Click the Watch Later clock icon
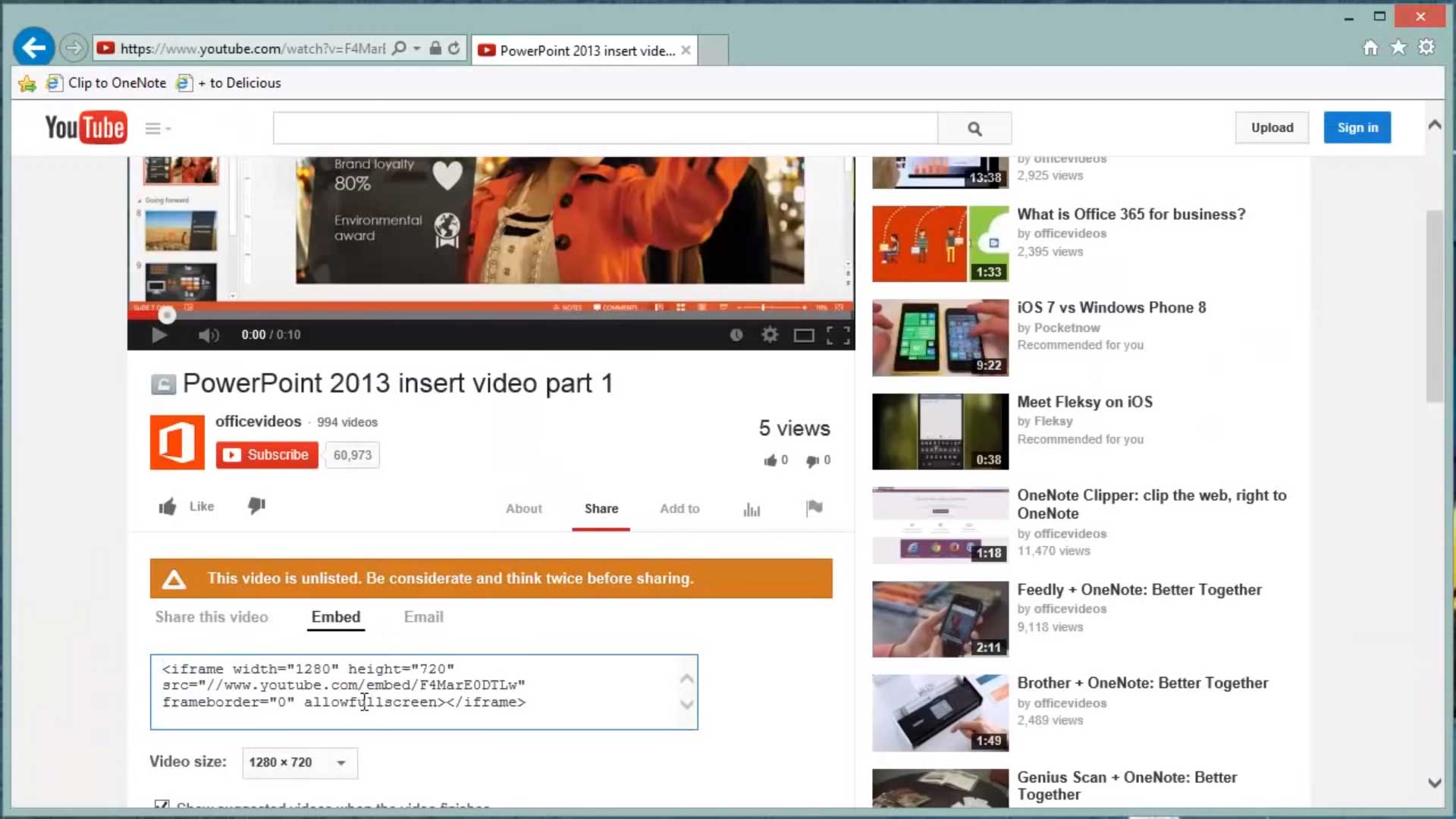The height and width of the screenshot is (819, 1456). click(x=736, y=334)
